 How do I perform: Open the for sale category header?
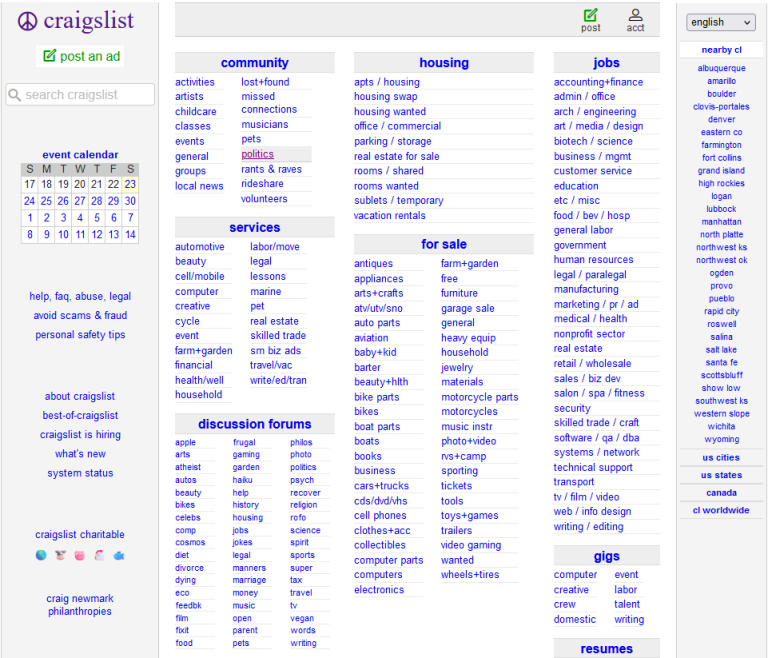pos(444,244)
